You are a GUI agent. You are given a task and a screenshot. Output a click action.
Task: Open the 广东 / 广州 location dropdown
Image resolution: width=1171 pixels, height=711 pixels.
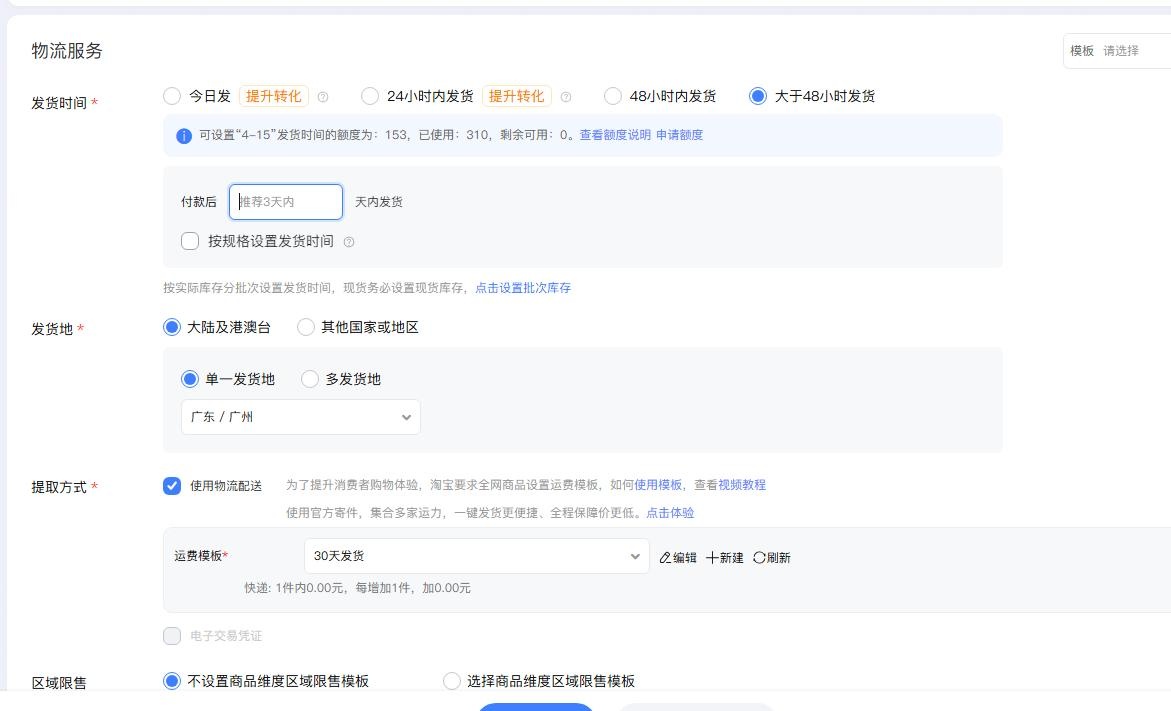[x=300, y=417]
